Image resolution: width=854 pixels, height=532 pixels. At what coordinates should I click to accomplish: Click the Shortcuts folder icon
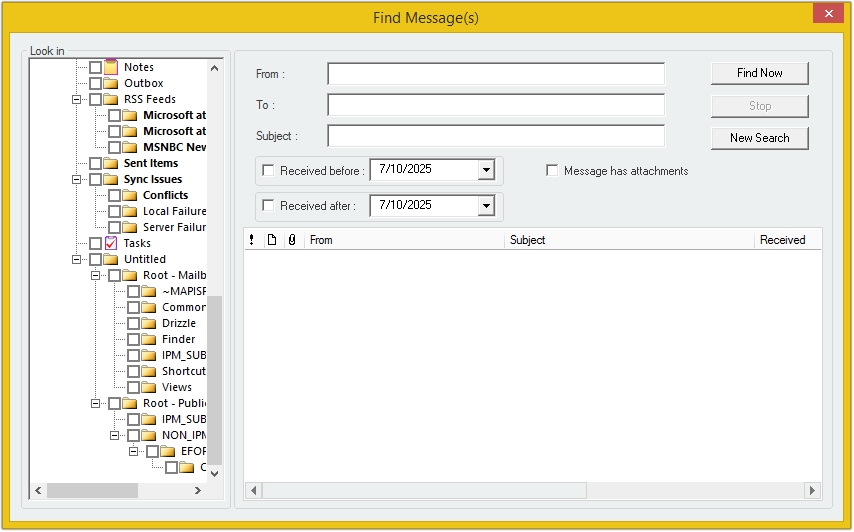[149, 371]
